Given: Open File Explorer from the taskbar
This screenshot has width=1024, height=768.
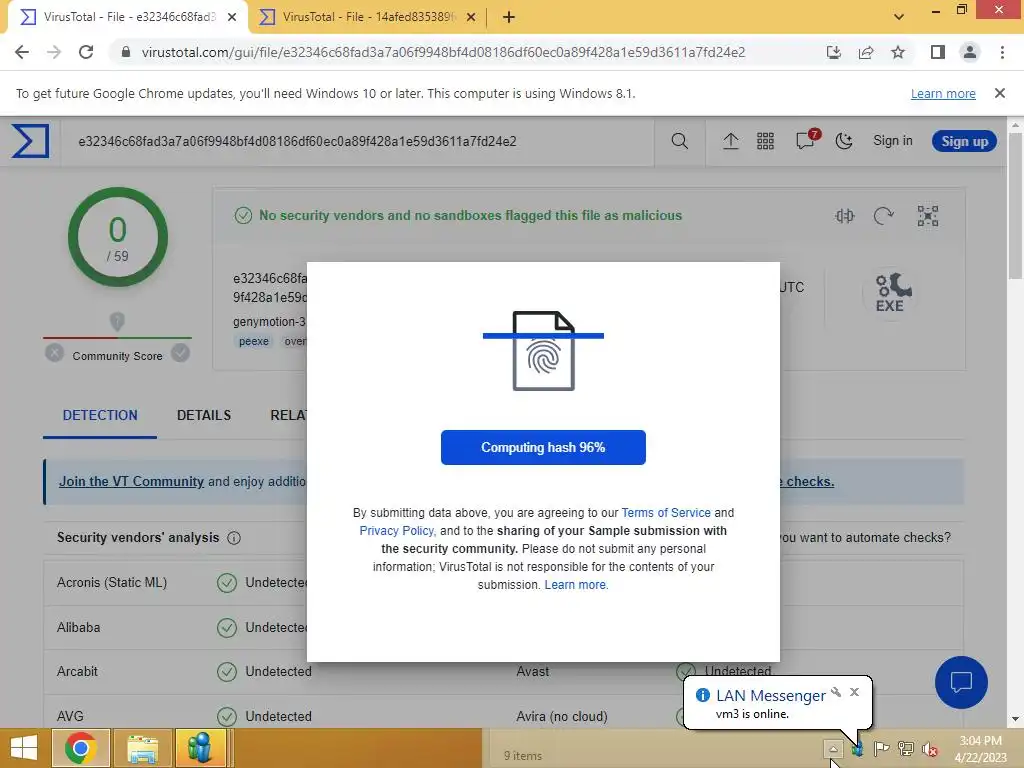Looking at the screenshot, I should [142, 748].
